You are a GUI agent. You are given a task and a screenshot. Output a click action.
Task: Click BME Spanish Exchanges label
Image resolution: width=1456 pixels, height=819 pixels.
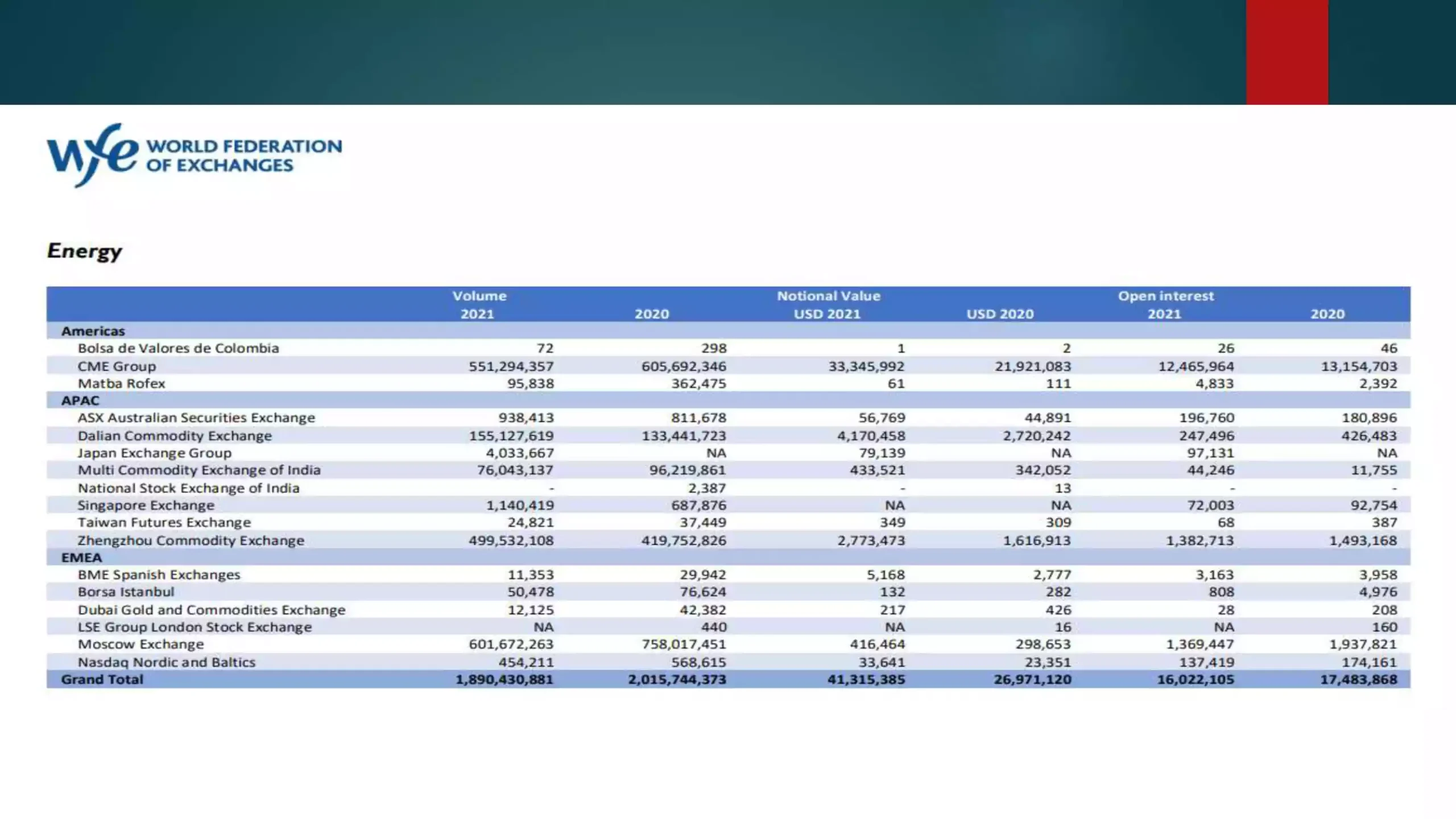point(159,574)
